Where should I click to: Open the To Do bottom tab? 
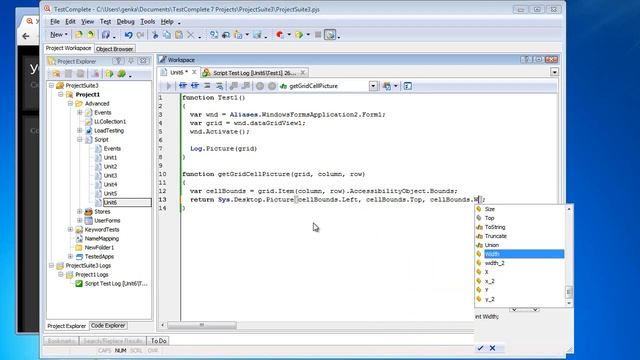point(158,340)
